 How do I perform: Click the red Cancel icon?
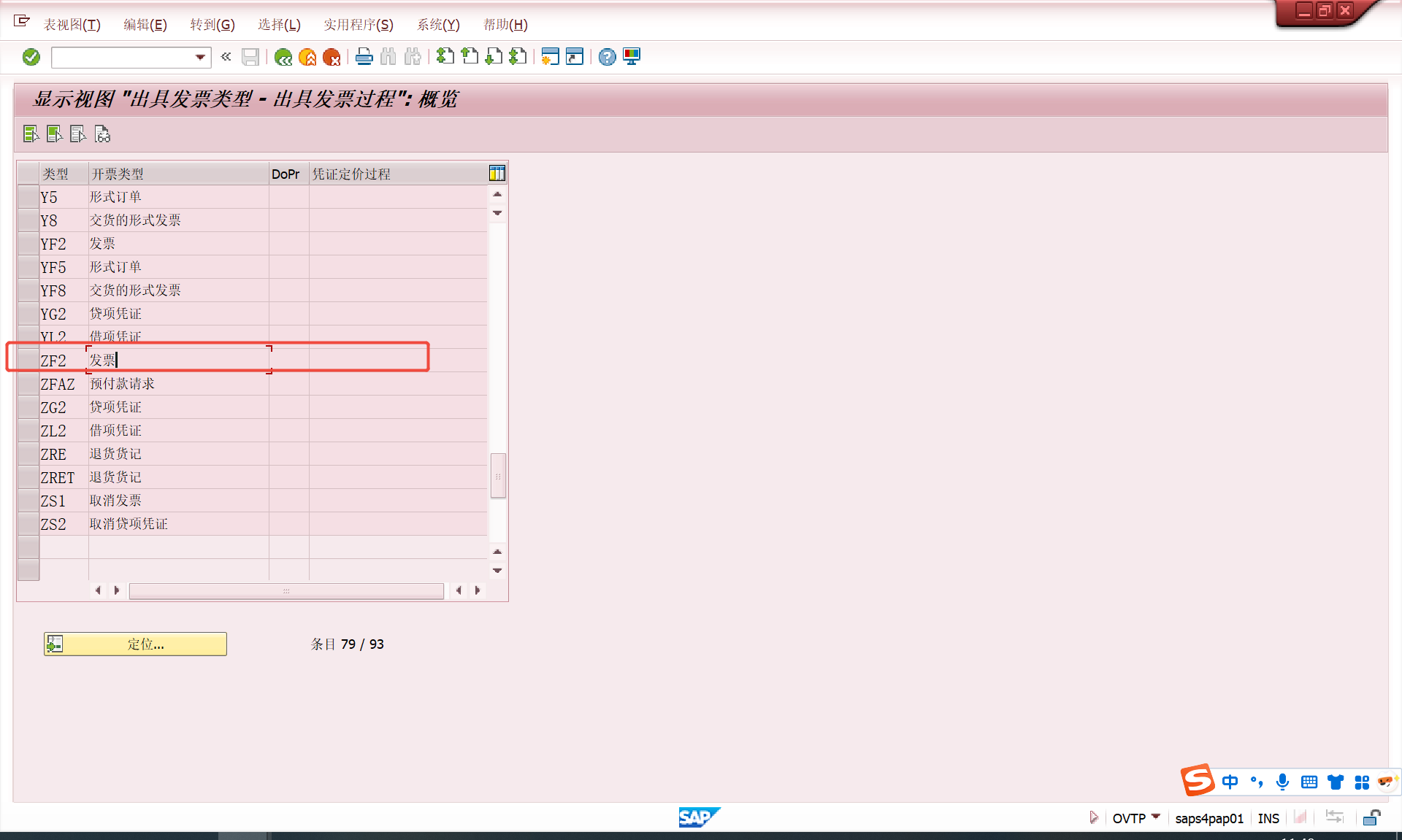click(332, 57)
